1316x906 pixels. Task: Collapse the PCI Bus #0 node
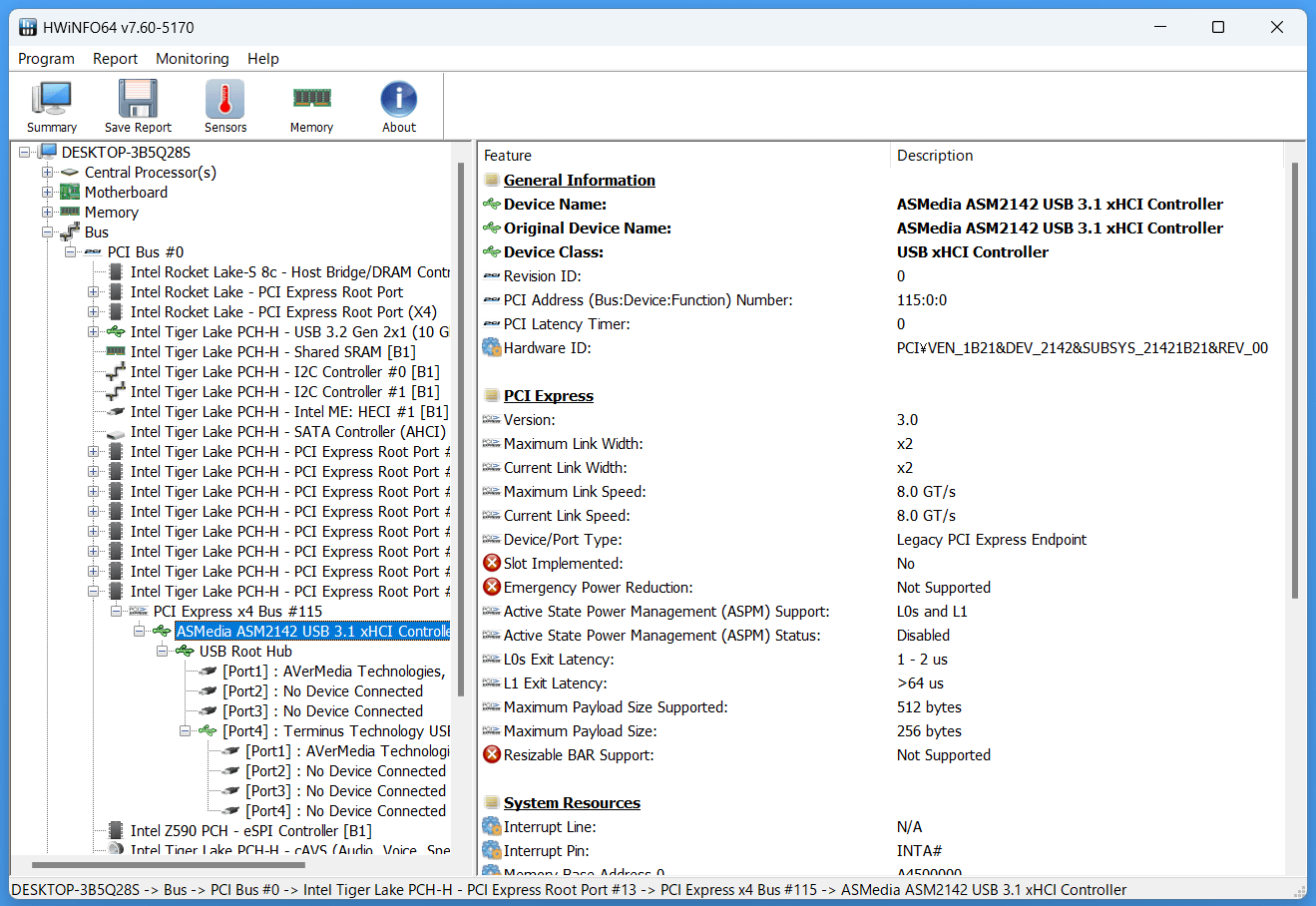coord(70,251)
